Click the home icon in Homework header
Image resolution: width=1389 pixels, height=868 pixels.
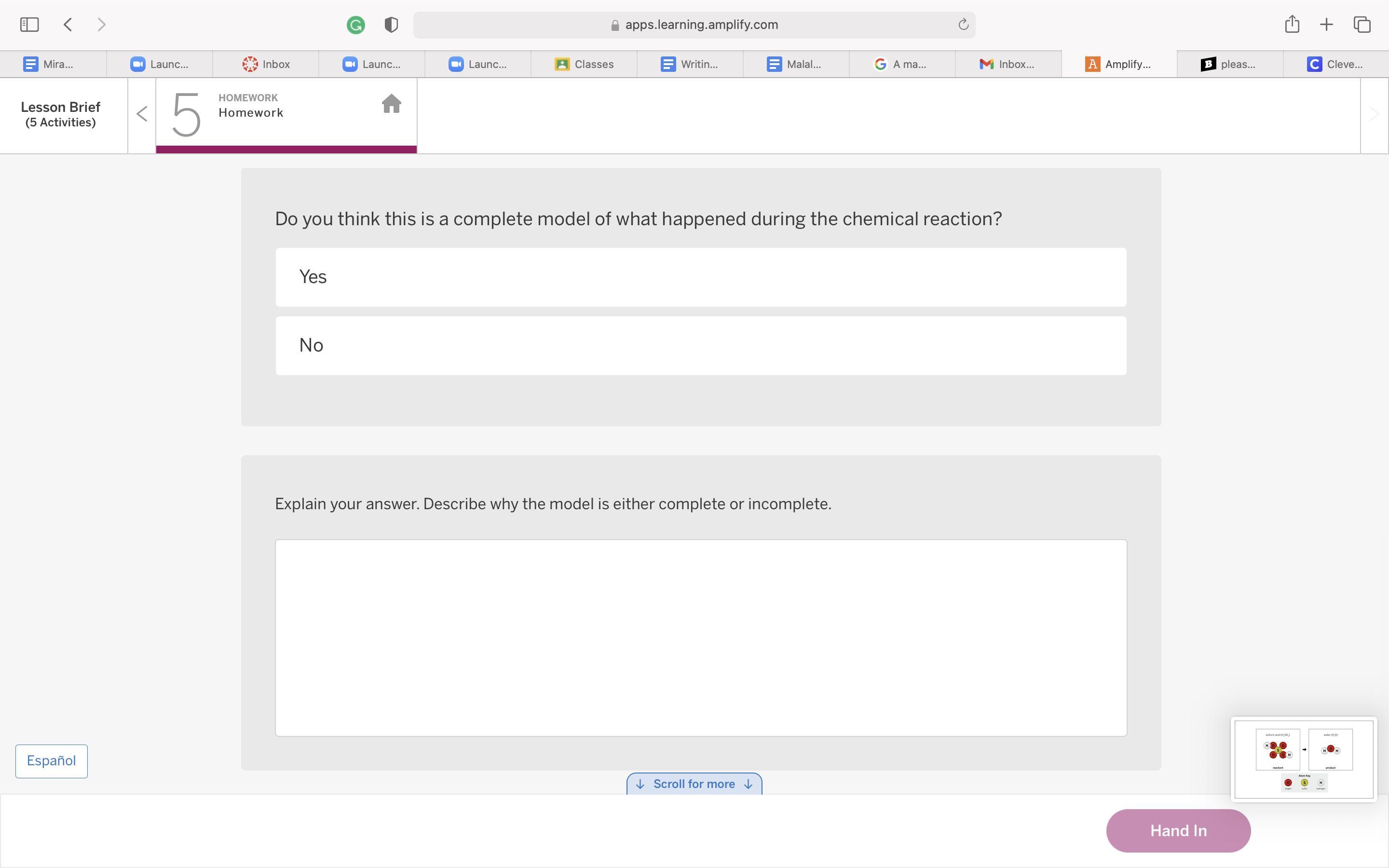pos(391,104)
